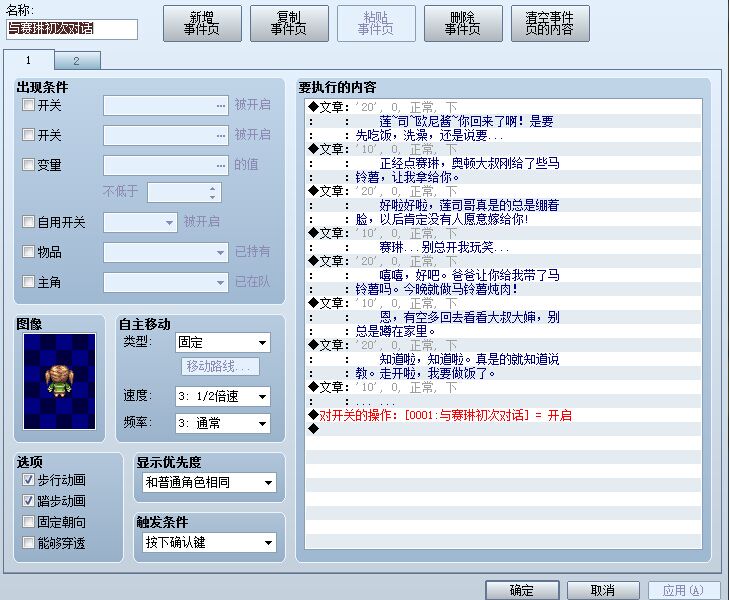Select the line 铃薯吗。今晚就做马铃薯炖肉！
Viewport: 729px width, 600px height.
click(504, 289)
